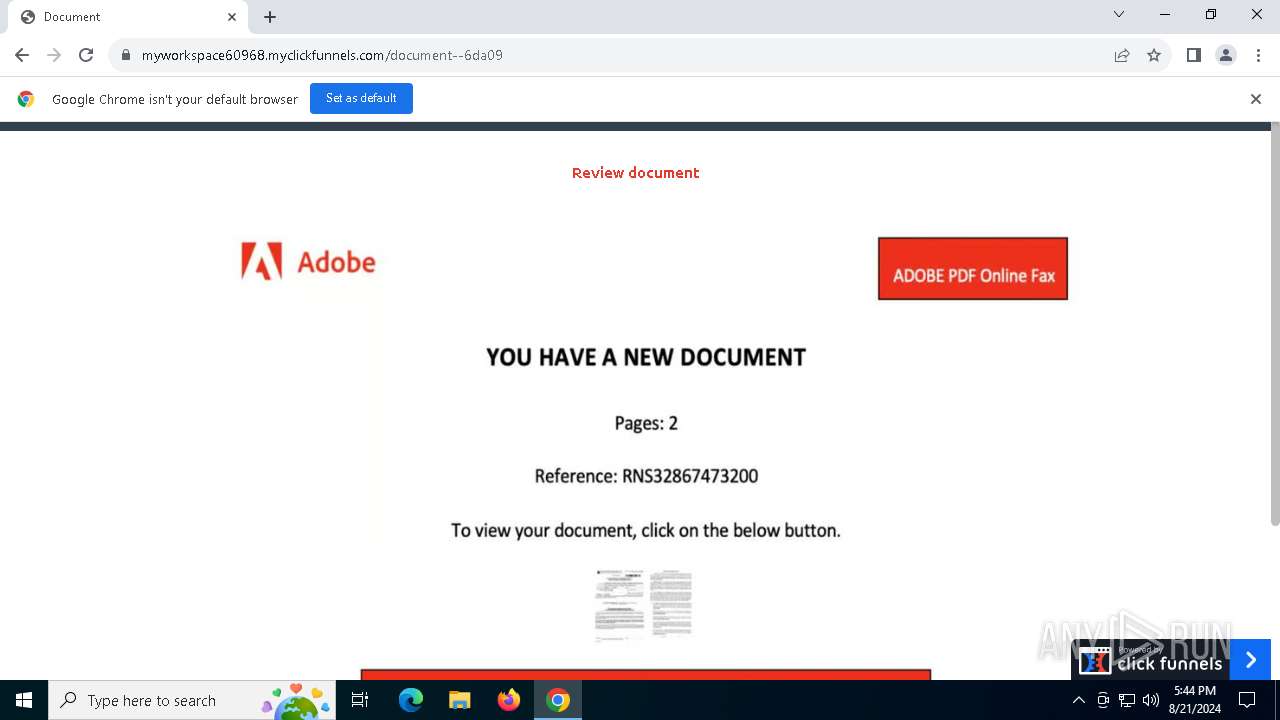
Task: Go back to previous page
Action: 22,55
